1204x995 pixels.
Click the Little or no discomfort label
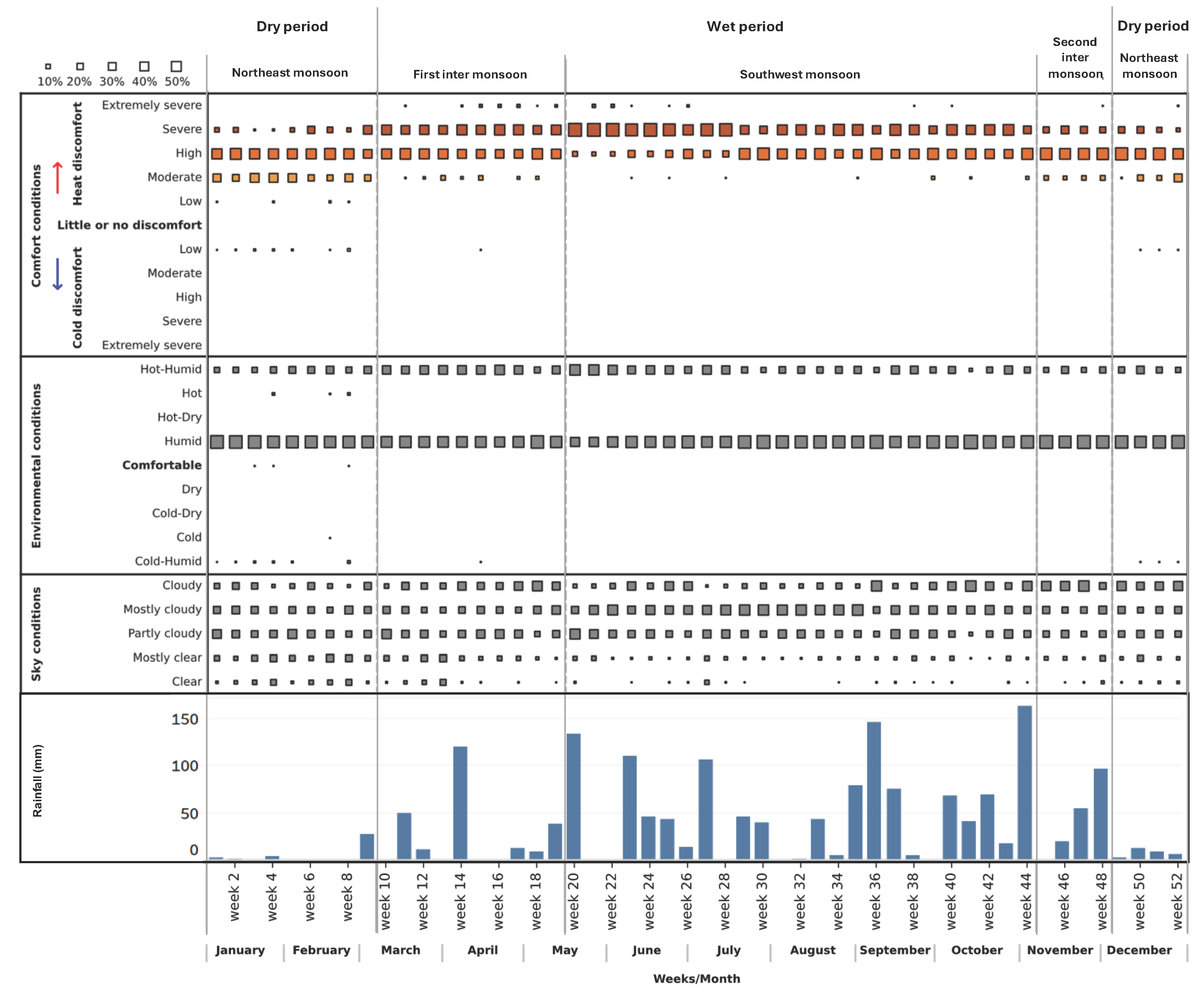130,225
